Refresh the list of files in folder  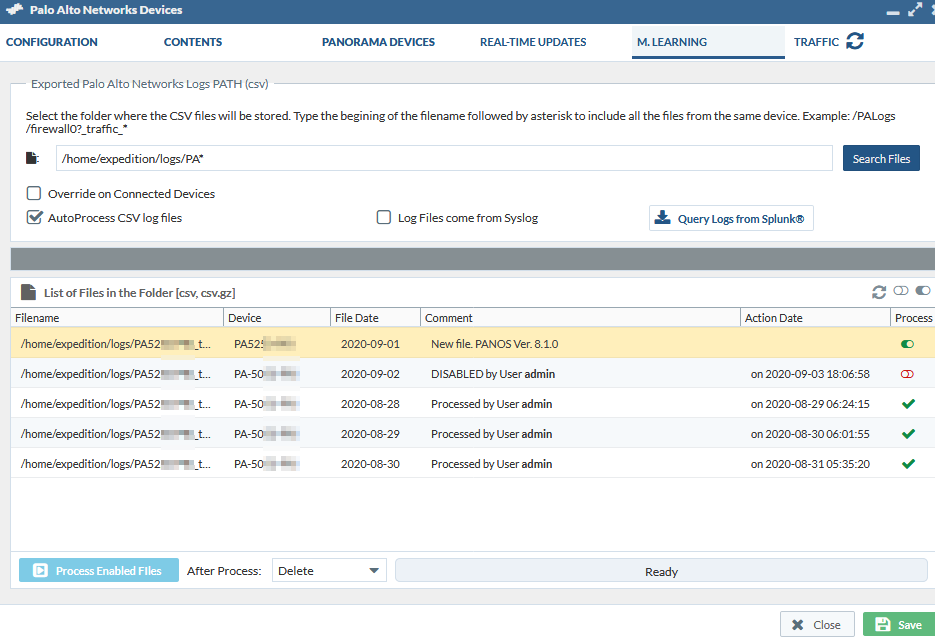pos(879,292)
